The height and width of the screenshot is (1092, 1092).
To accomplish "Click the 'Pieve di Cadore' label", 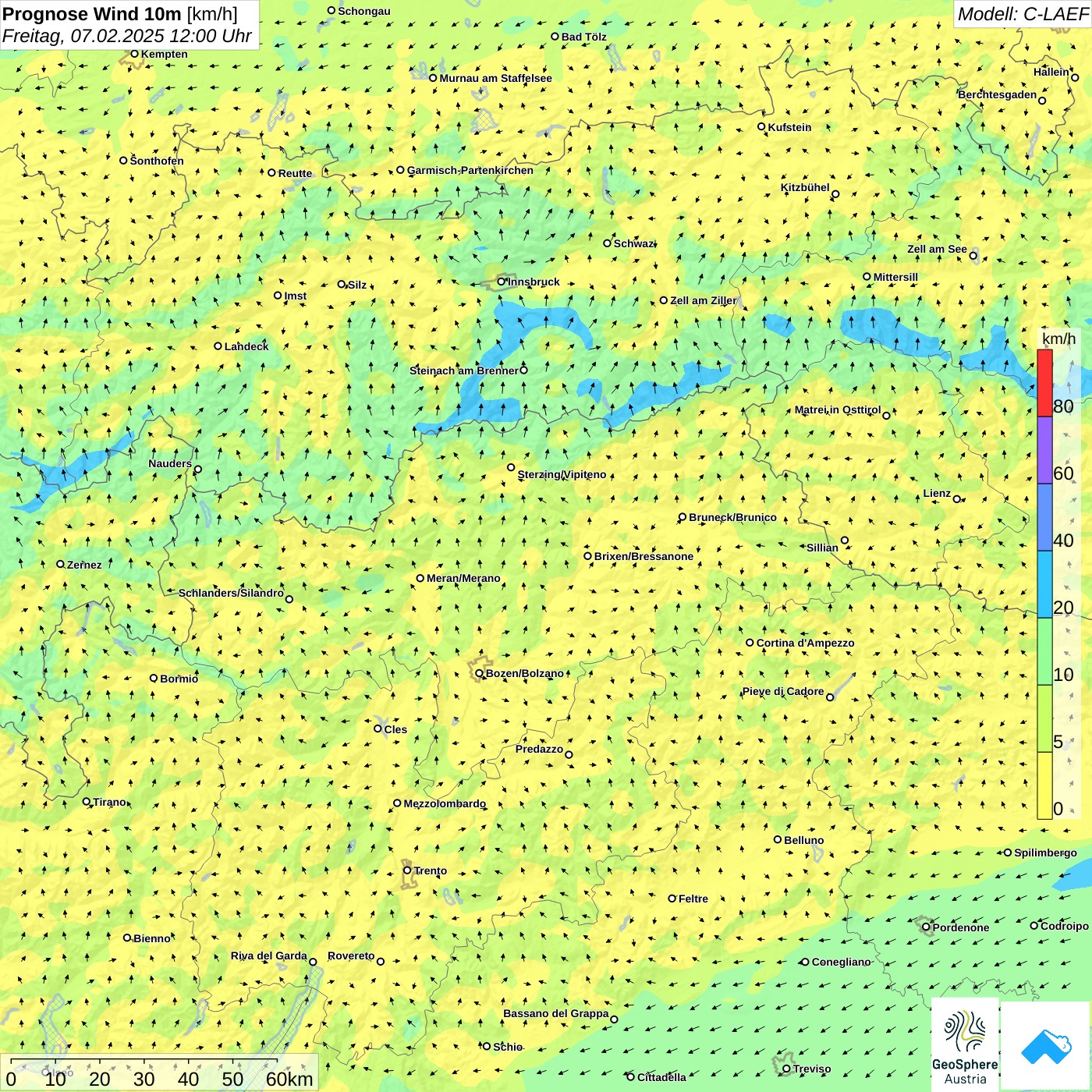I will [x=783, y=691].
